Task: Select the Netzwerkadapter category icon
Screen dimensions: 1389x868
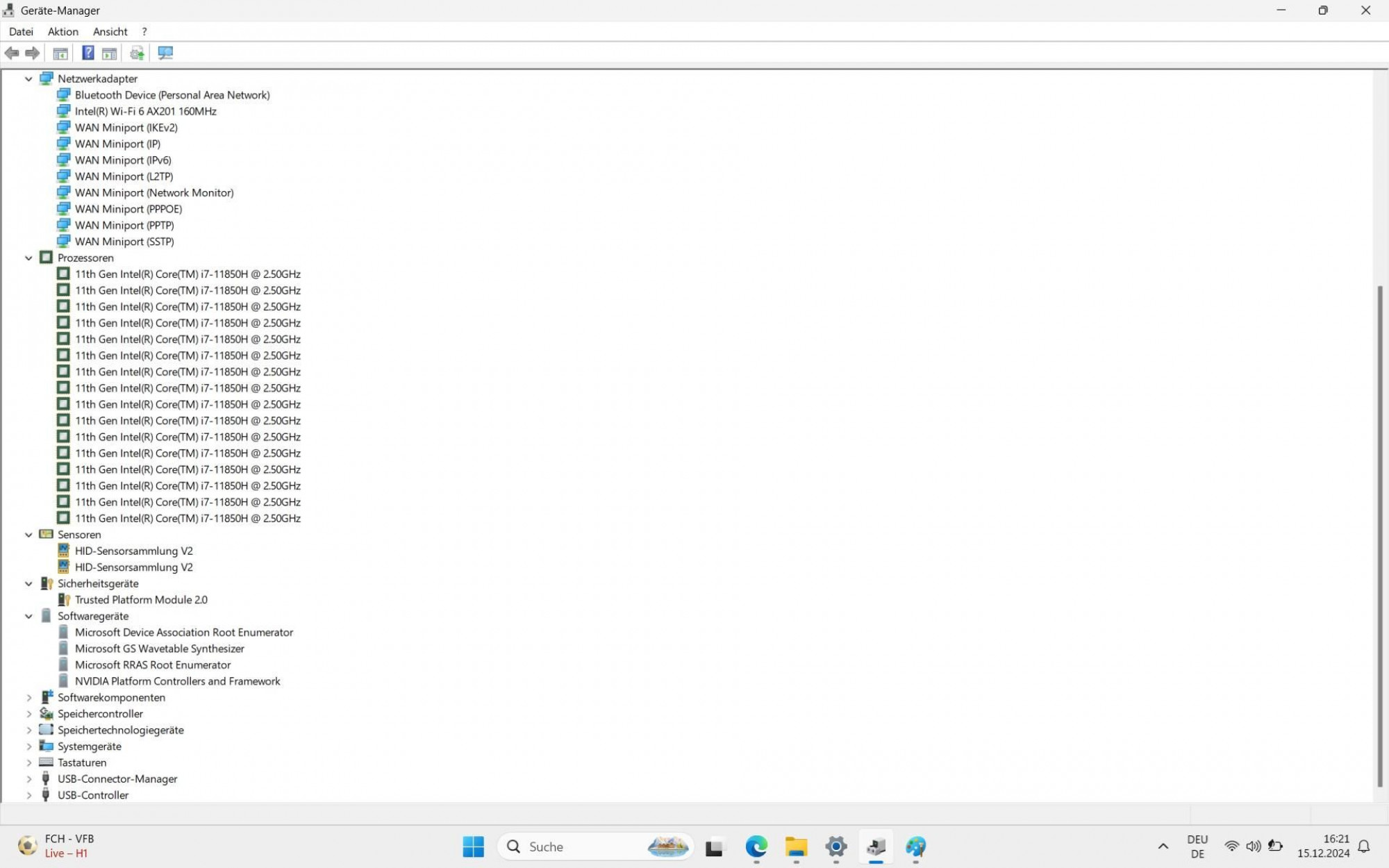Action: click(47, 78)
